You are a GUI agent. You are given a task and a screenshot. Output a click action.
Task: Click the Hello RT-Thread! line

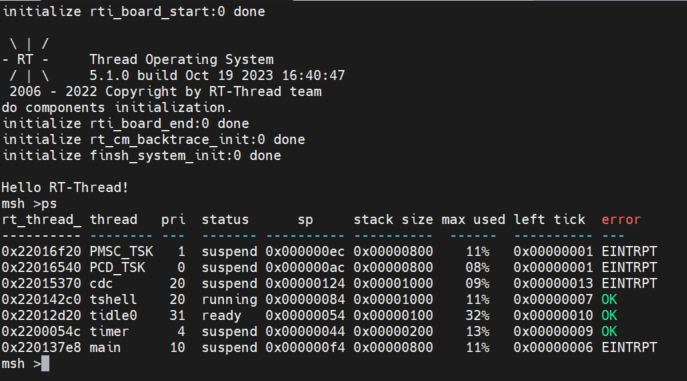(x=65, y=187)
